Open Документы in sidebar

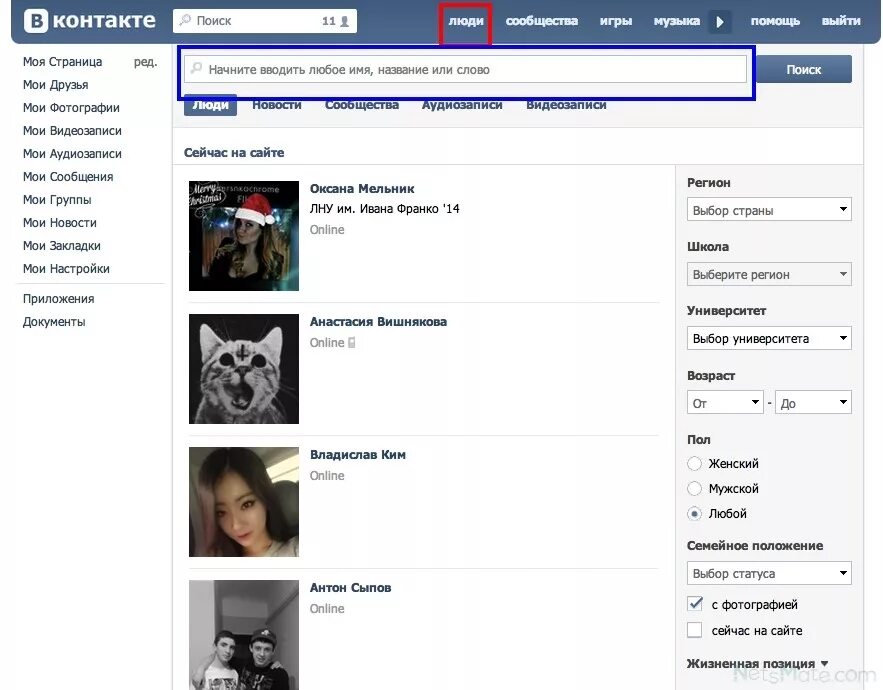pyautogui.click(x=54, y=322)
